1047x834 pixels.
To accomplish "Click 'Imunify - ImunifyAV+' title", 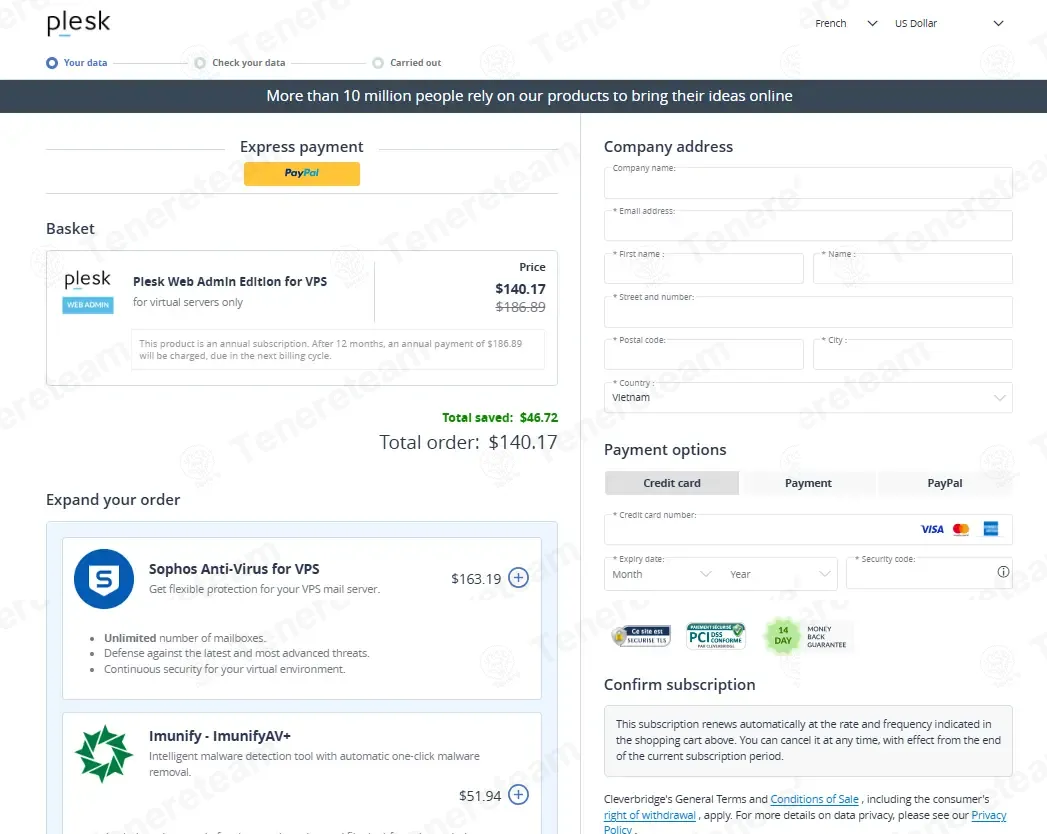I will [220, 736].
